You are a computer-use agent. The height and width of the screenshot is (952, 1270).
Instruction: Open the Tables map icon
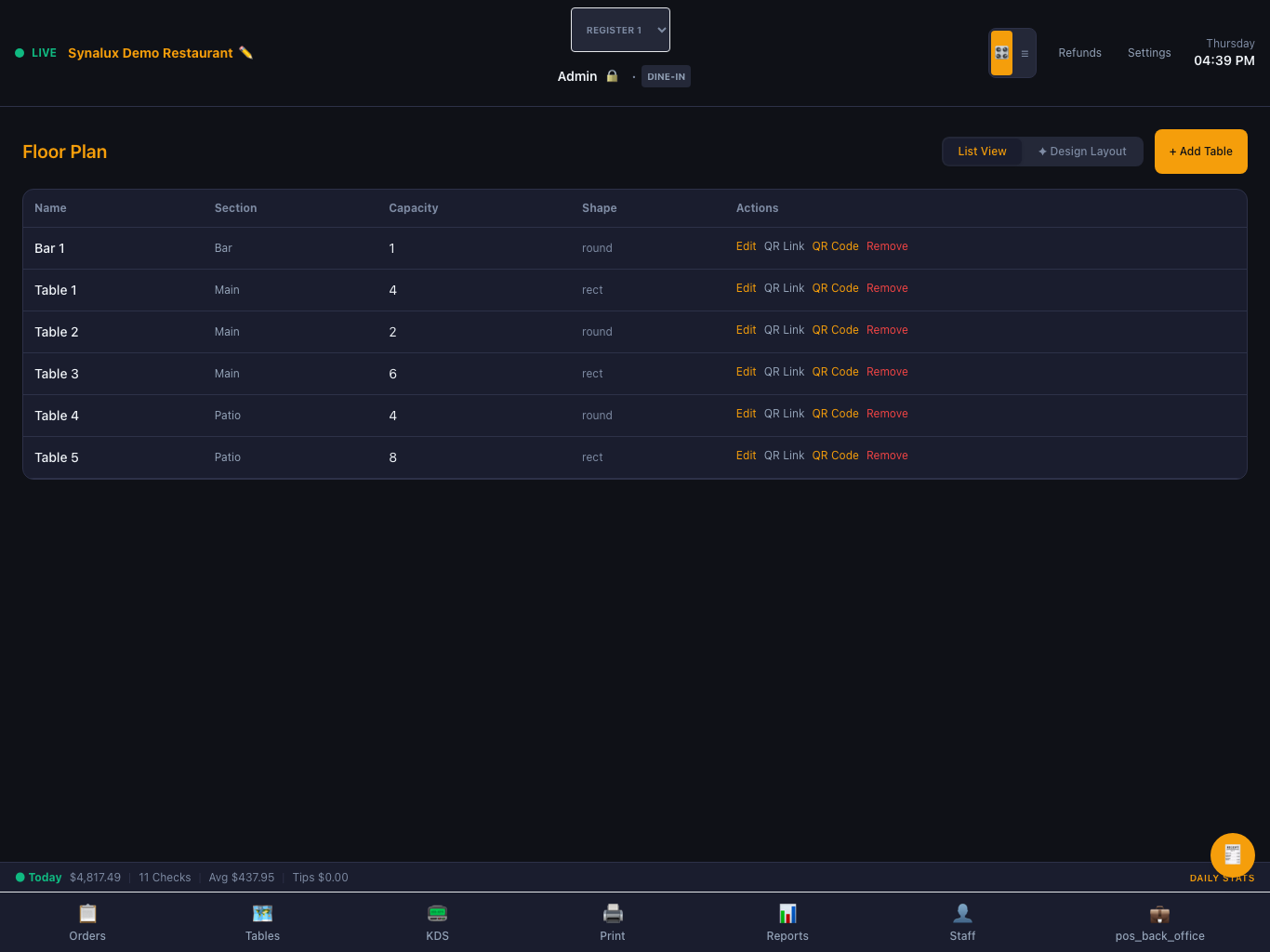tap(262, 913)
